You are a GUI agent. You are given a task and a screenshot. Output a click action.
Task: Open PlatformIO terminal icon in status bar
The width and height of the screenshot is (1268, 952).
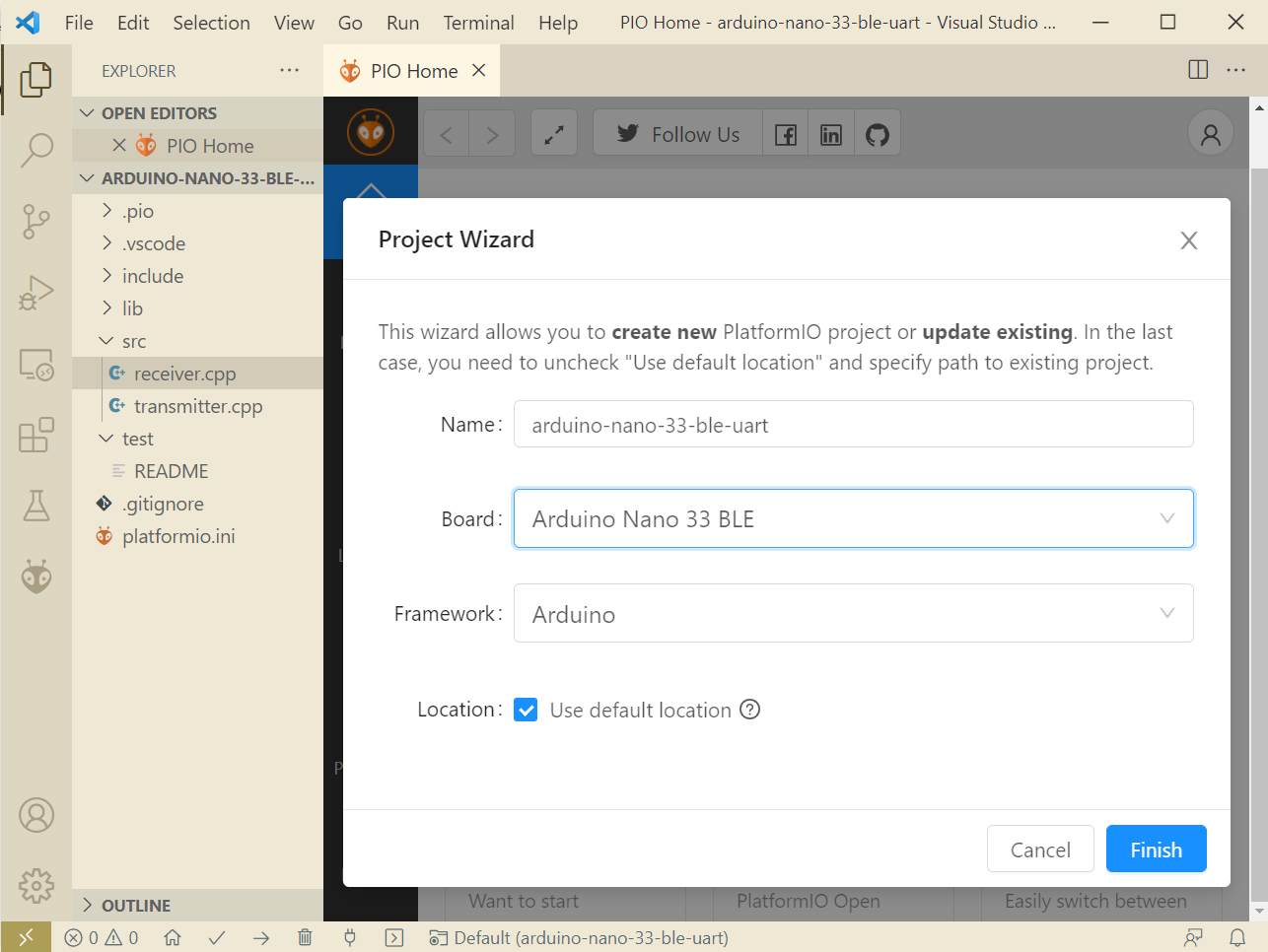pos(394,937)
